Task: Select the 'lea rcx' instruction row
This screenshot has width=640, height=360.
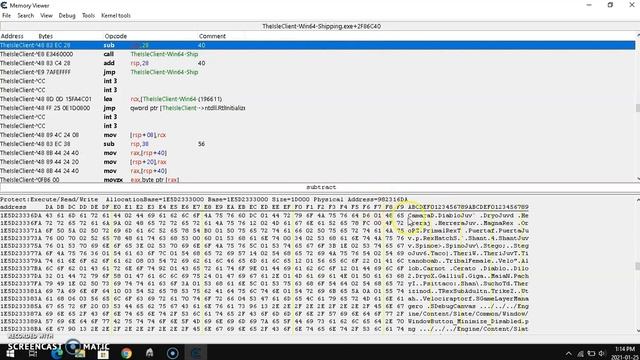Action: click(318, 99)
